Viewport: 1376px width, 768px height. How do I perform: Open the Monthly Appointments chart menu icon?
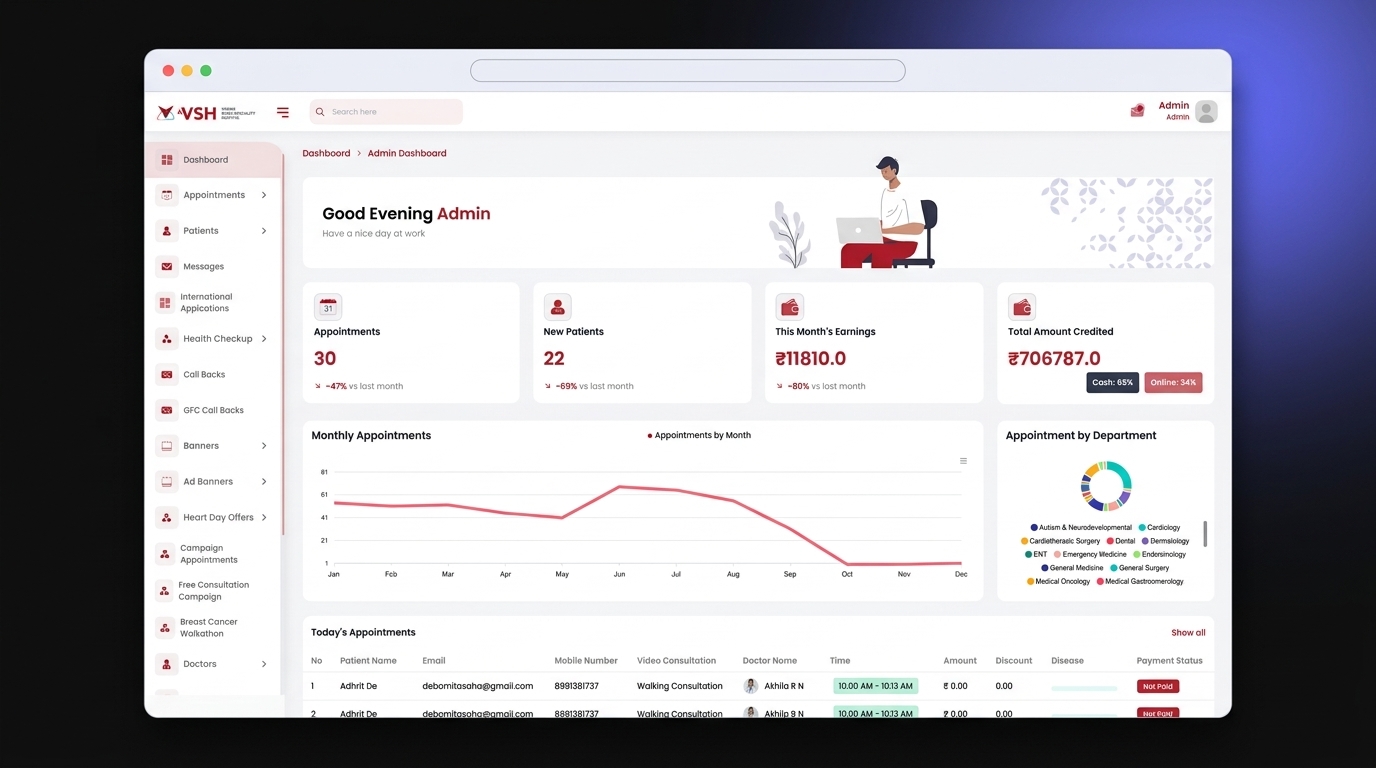click(963, 461)
